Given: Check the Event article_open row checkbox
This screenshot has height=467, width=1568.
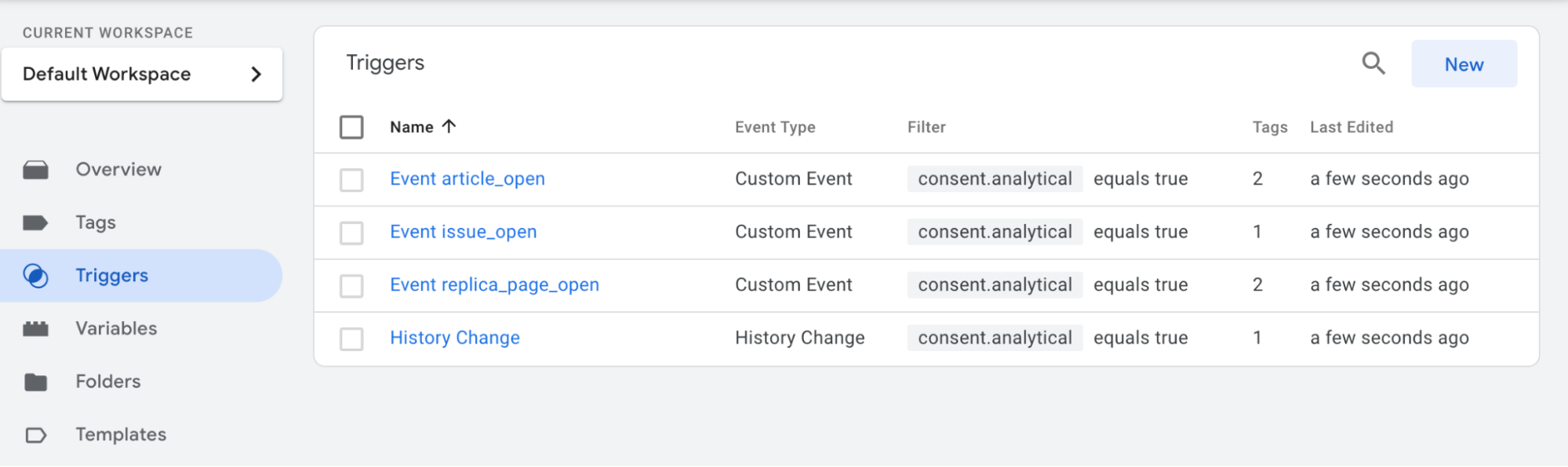Looking at the screenshot, I should tap(351, 180).
